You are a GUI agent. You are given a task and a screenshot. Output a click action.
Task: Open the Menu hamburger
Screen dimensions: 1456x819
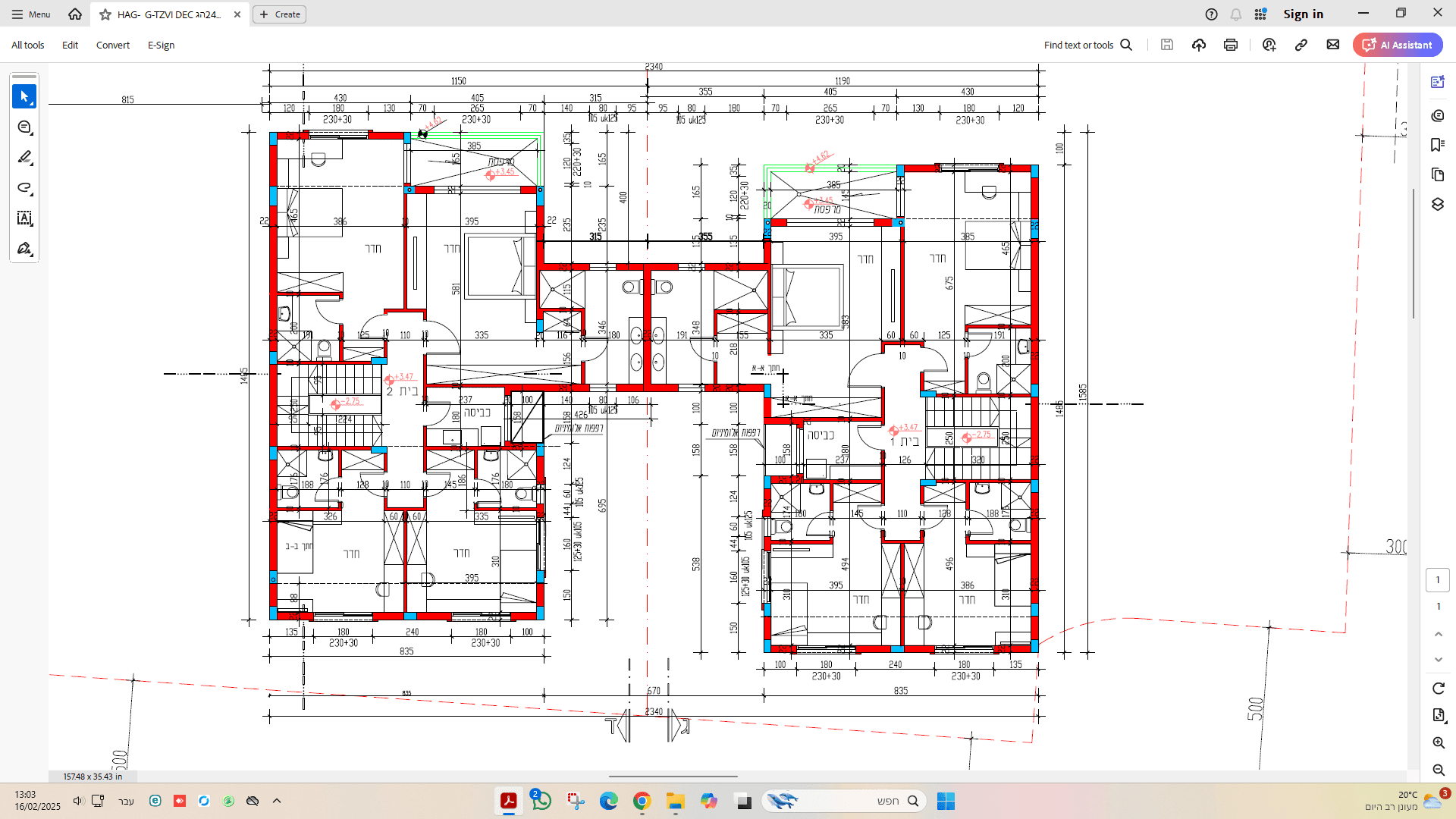click(x=30, y=14)
